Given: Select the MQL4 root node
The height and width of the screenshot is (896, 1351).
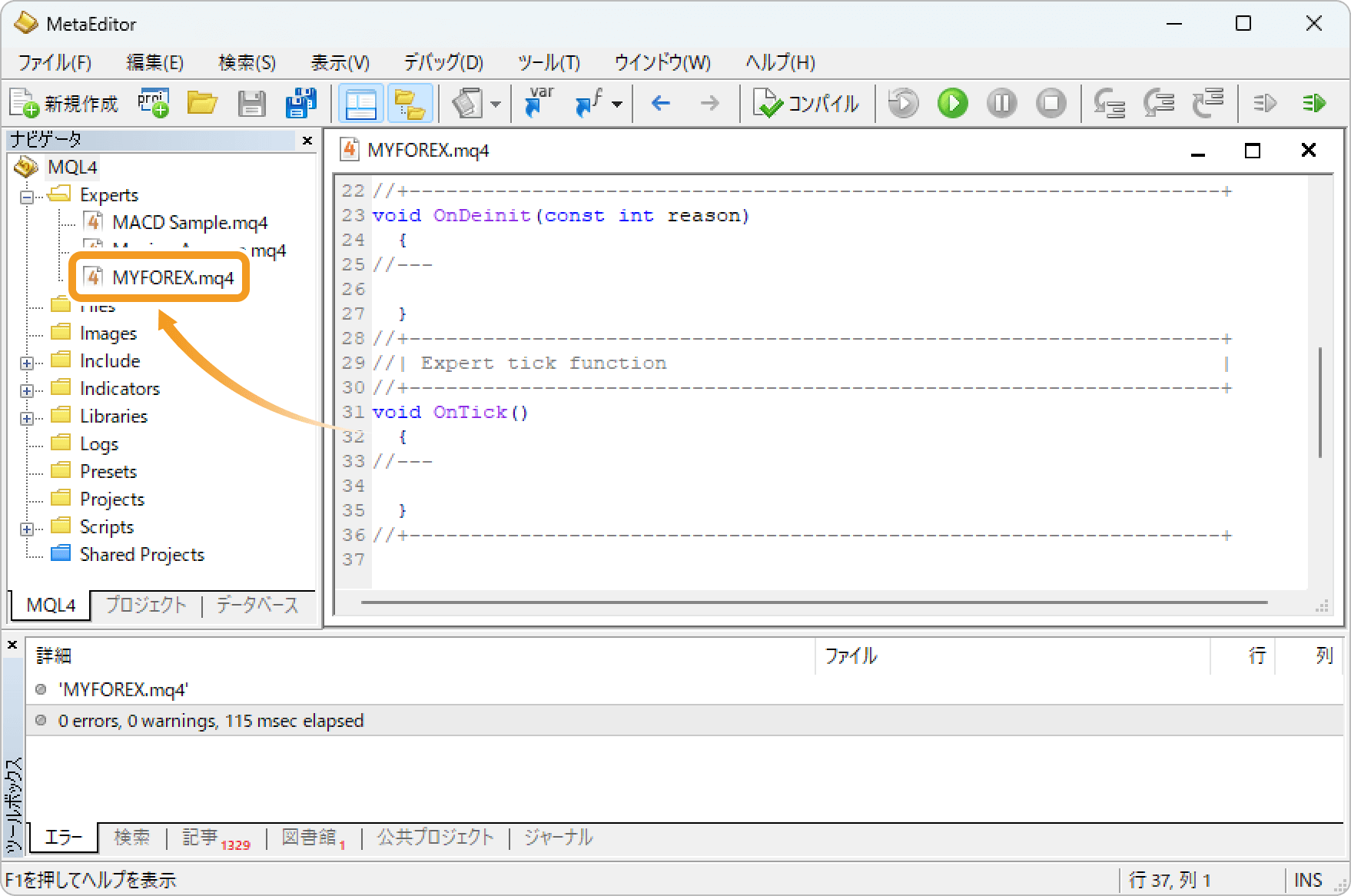Looking at the screenshot, I should 71,167.
